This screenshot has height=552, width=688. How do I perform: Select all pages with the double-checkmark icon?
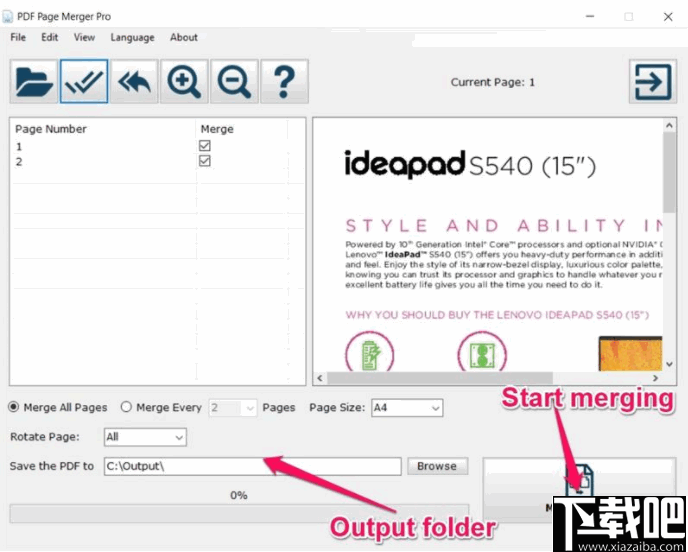click(84, 82)
